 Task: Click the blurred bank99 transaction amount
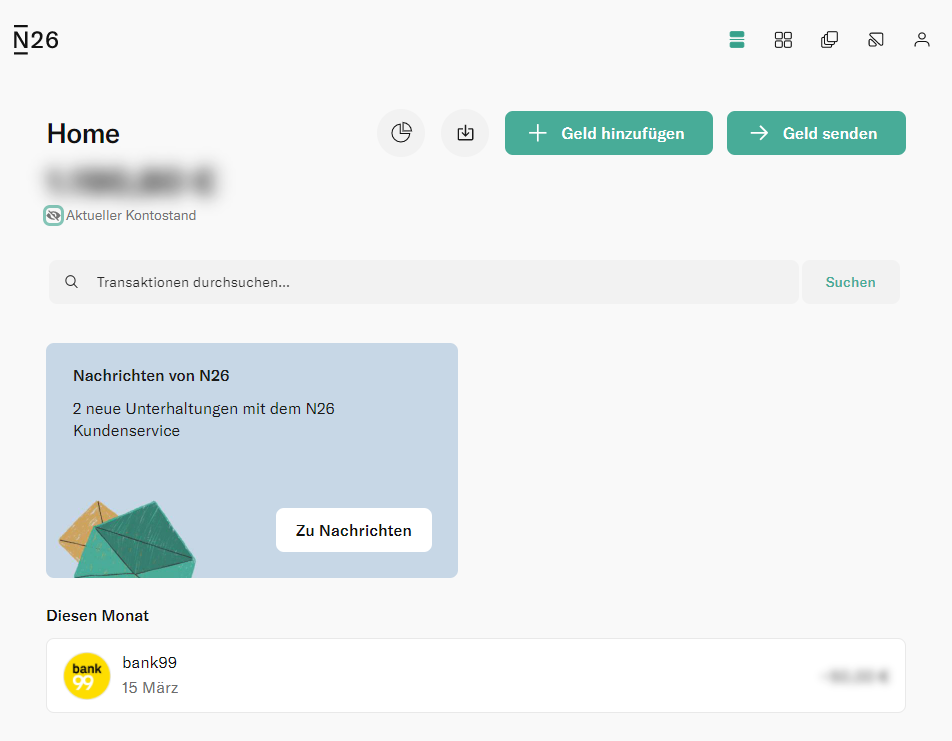(x=855, y=676)
